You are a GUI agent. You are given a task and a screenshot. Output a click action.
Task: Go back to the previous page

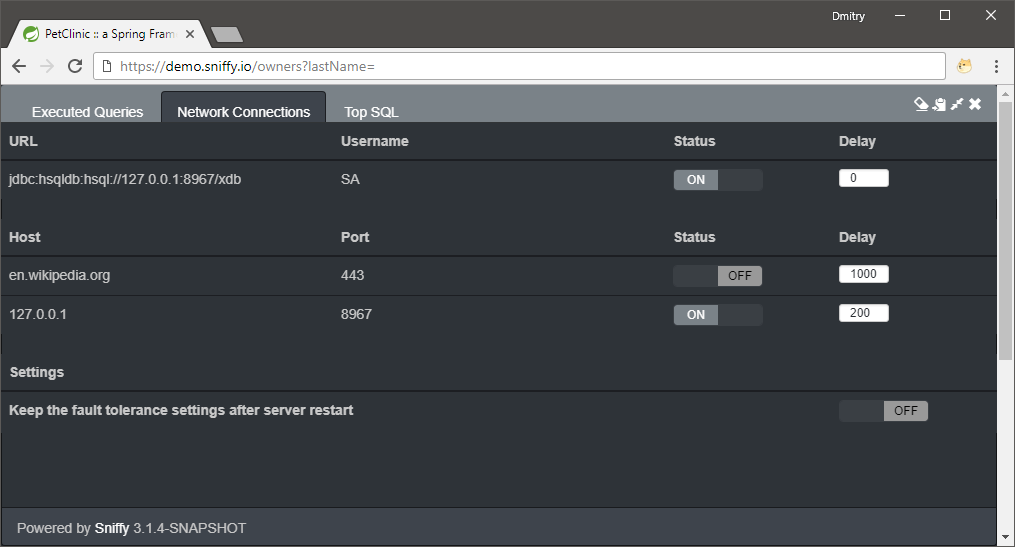point(19,66)
